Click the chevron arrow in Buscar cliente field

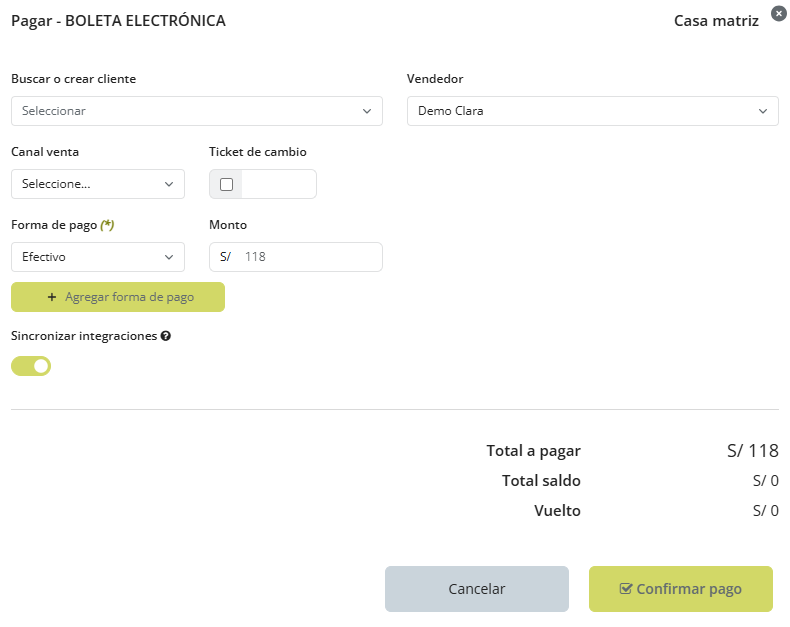(x=367, y=111)
